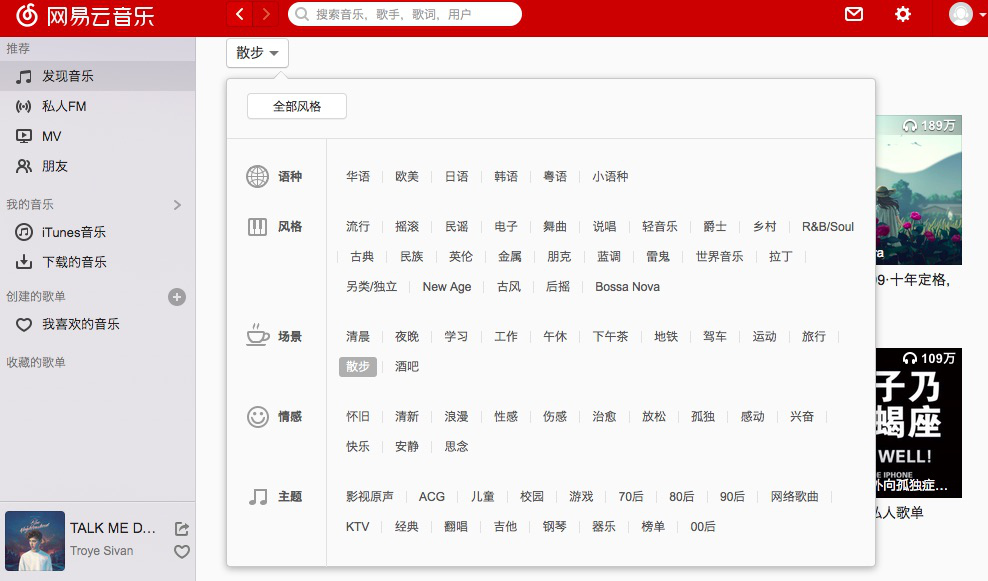
Task: Click the search music input field
Action: click(410, 15)
